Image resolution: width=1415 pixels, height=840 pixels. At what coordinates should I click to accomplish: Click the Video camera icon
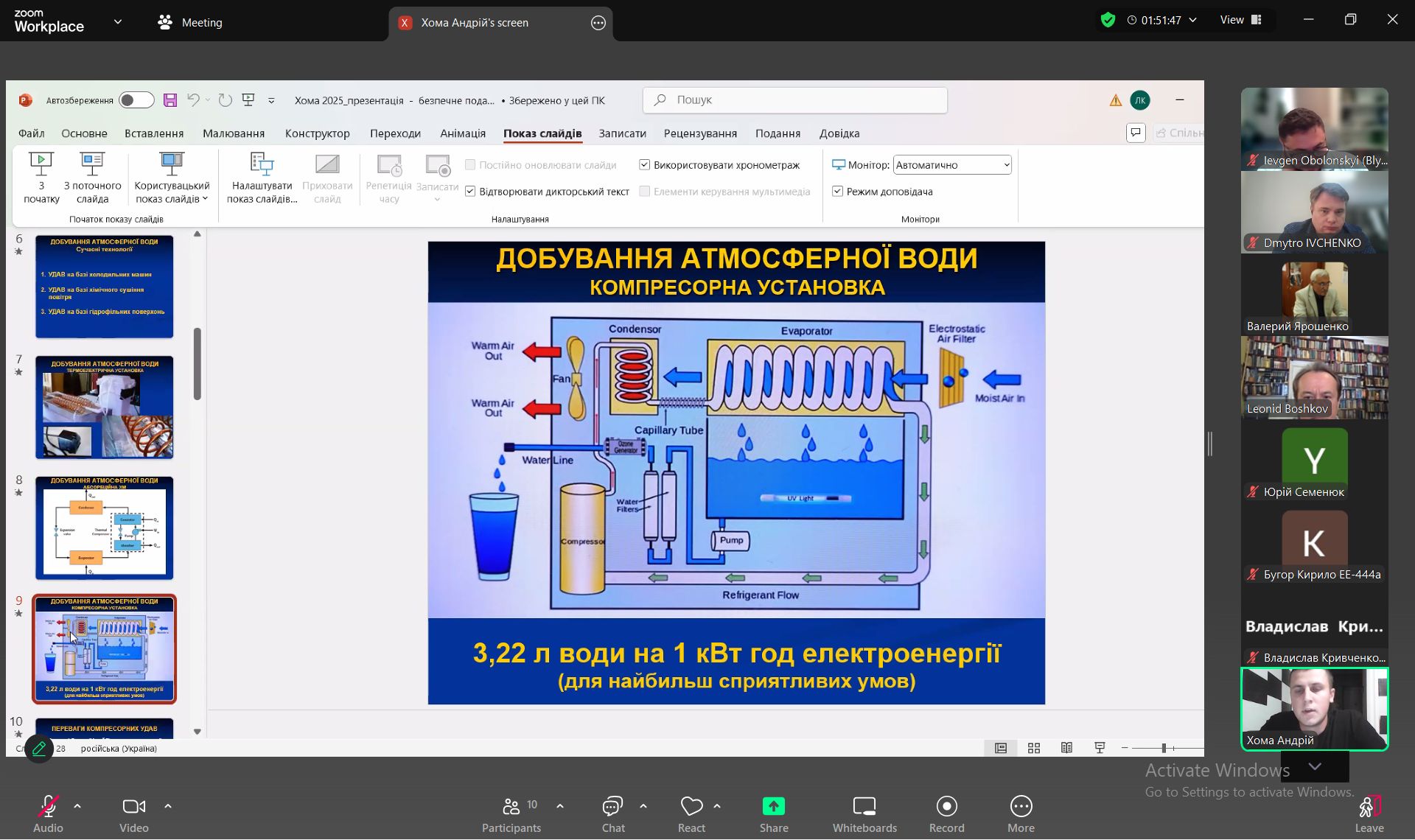133,806
